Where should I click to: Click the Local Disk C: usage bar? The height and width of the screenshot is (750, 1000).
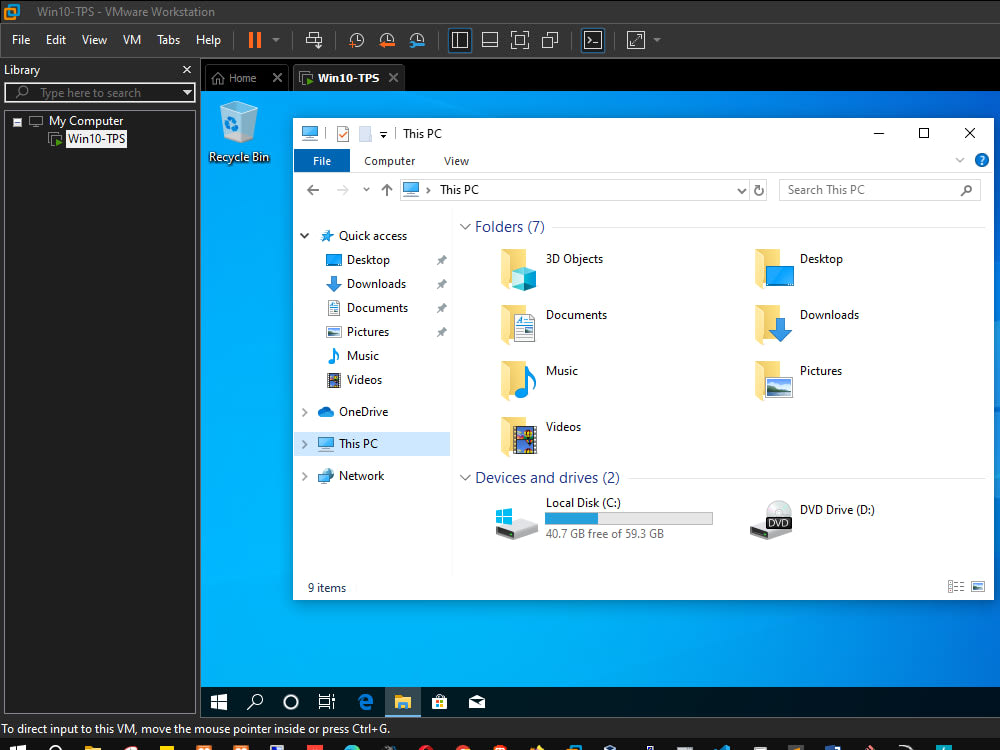628,518
